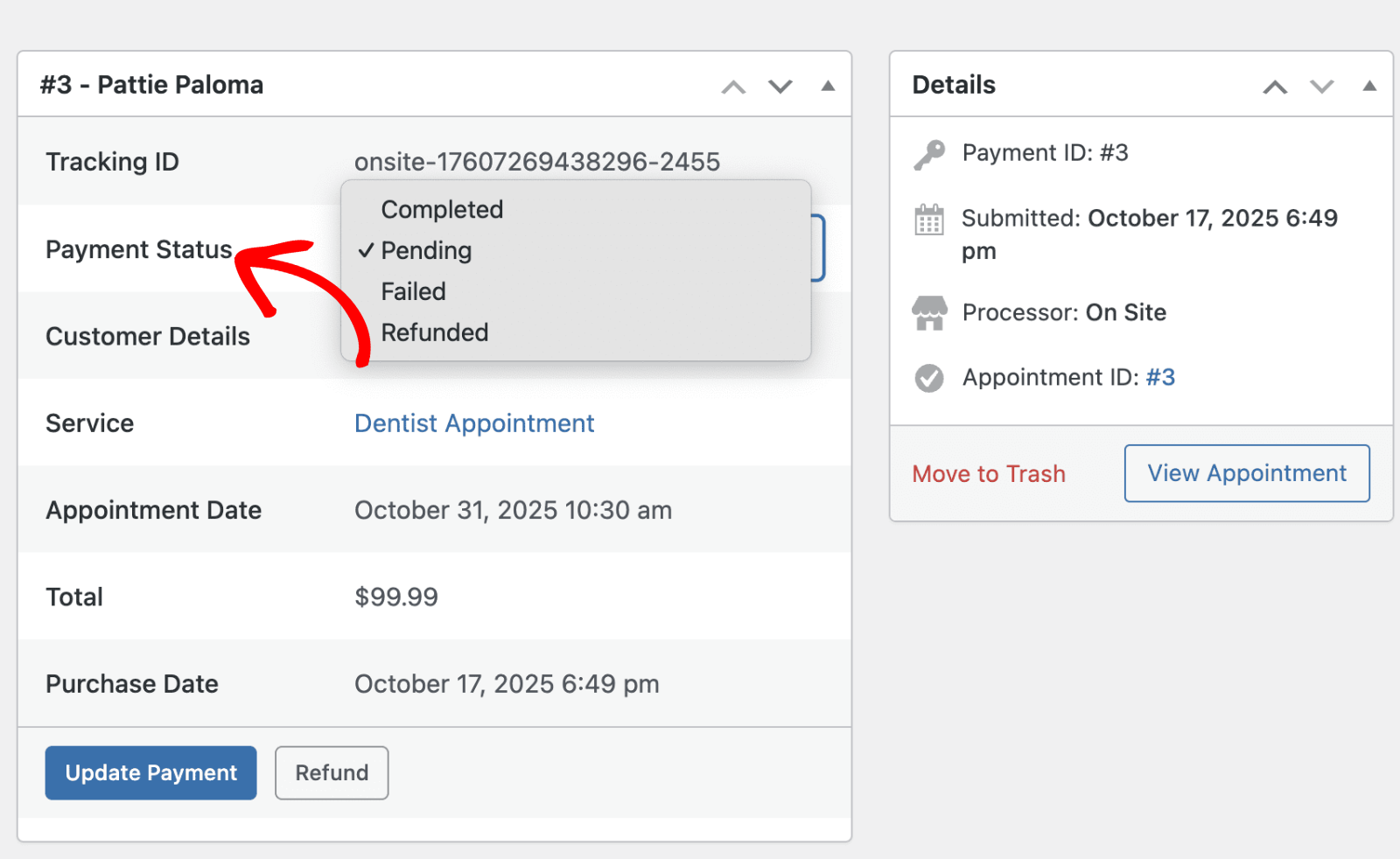Pick Refunded in the status list

434,332
